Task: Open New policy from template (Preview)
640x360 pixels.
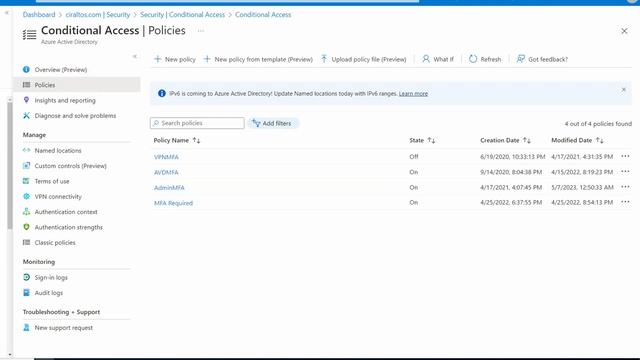Action: (x=258, y=59)
